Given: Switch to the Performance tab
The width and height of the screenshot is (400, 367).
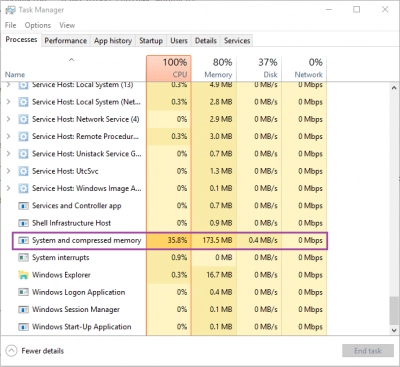Looking at the screenshot, I should [66, 41].
